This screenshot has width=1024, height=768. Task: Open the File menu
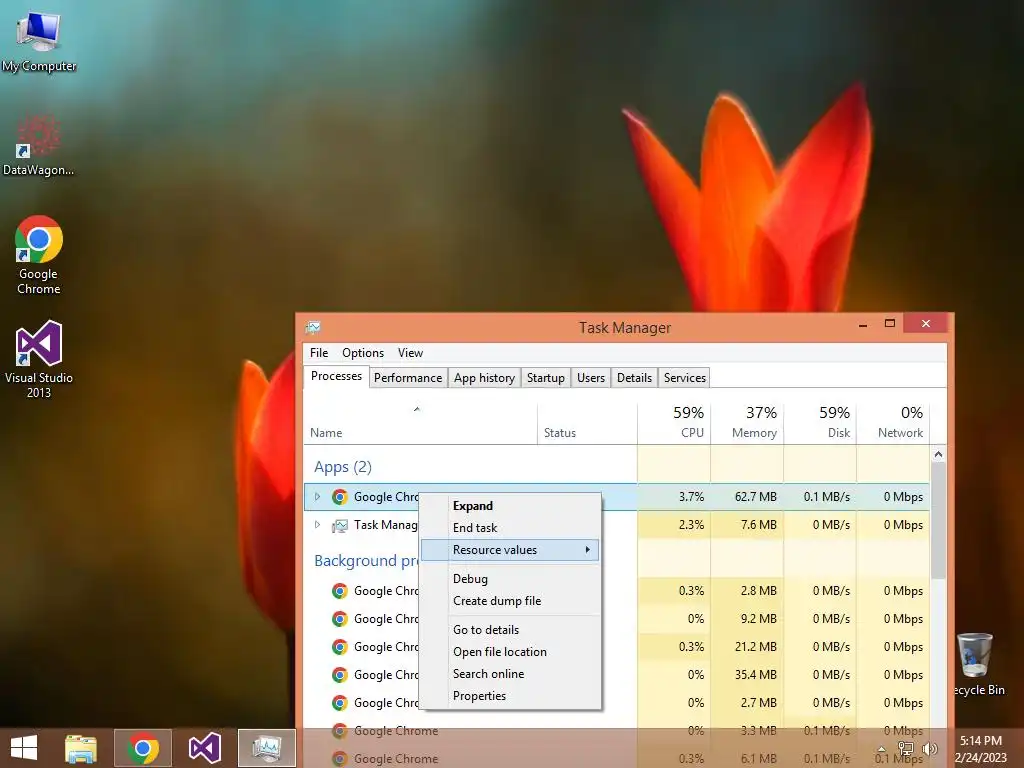click(x=319, y=353)
